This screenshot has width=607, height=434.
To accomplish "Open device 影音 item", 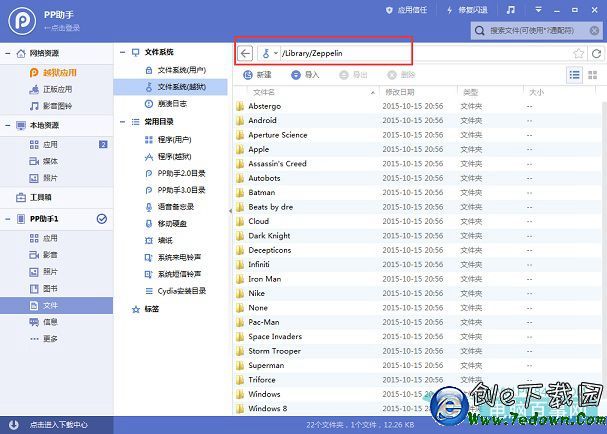I will coord(44,255).
